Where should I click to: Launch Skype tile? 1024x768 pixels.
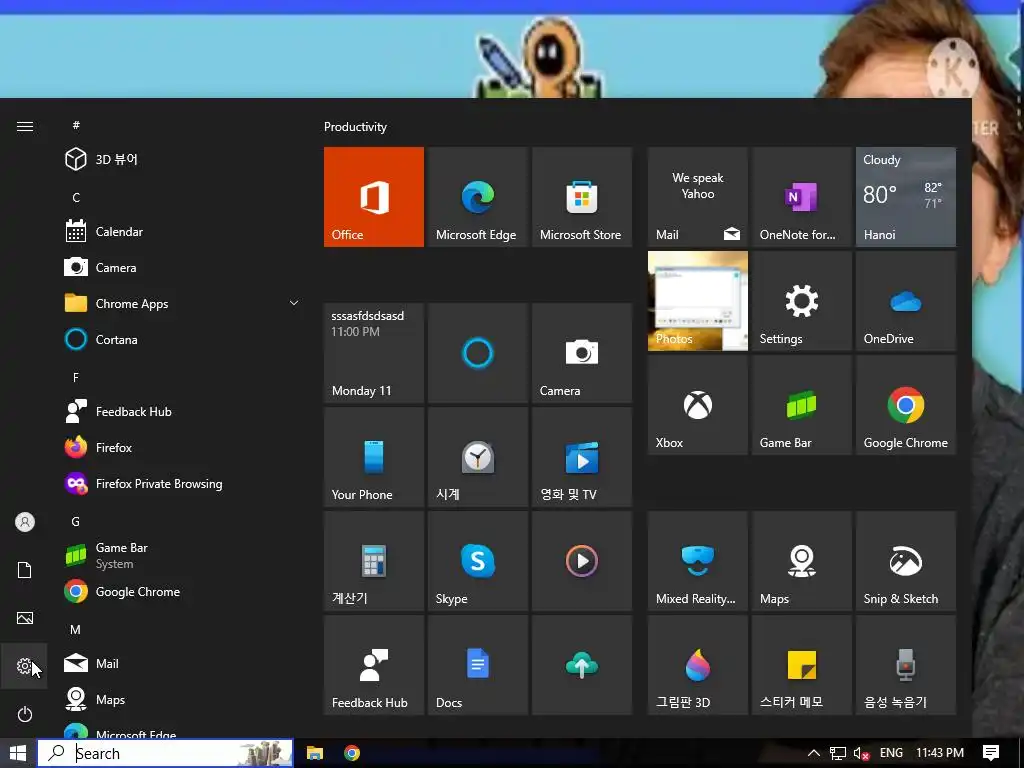pos(477,561)
